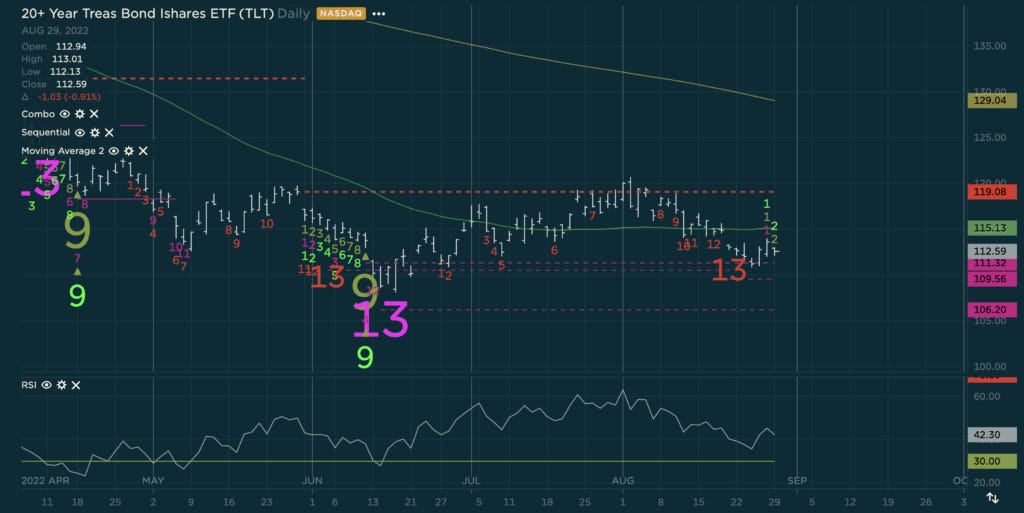Click the AUG month label on time axis
Viewport: 1024px width, 513px height.
(x=623, y=480)
